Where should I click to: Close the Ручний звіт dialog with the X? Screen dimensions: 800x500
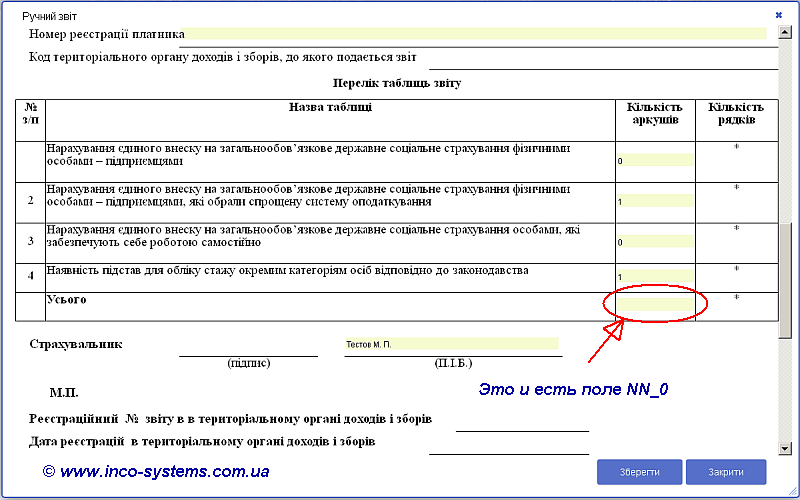pos(779,15)
